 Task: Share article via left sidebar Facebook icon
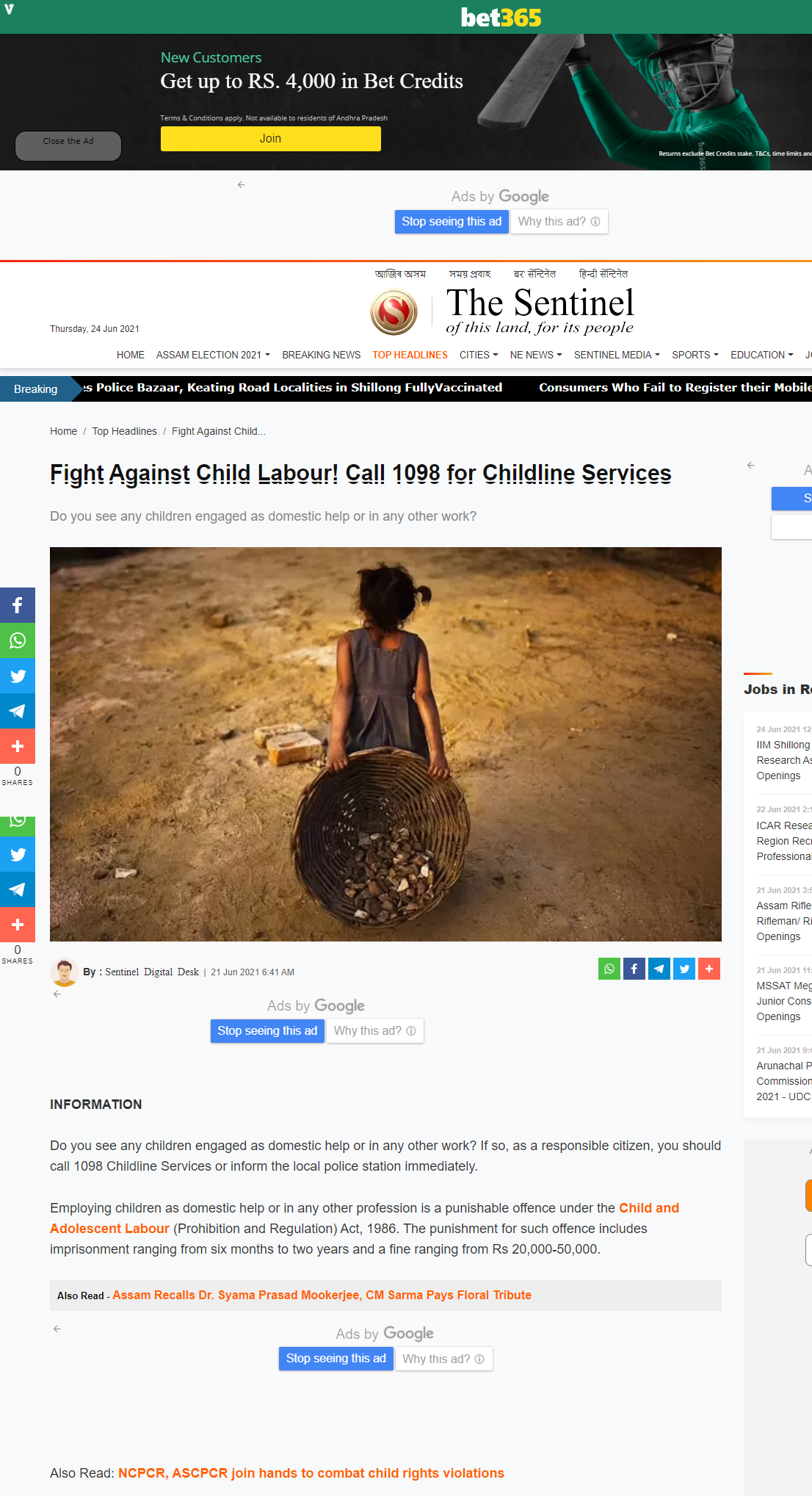(18, 605)
